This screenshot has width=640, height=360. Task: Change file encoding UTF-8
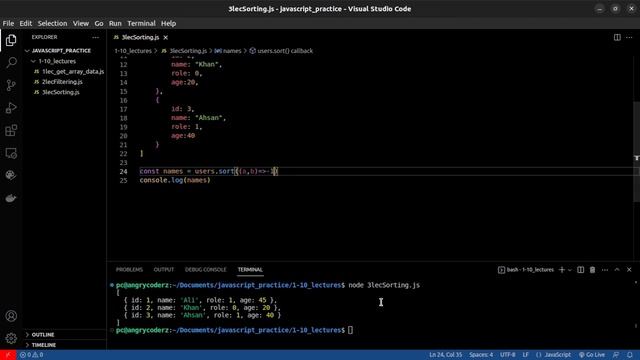coord(507,355)
